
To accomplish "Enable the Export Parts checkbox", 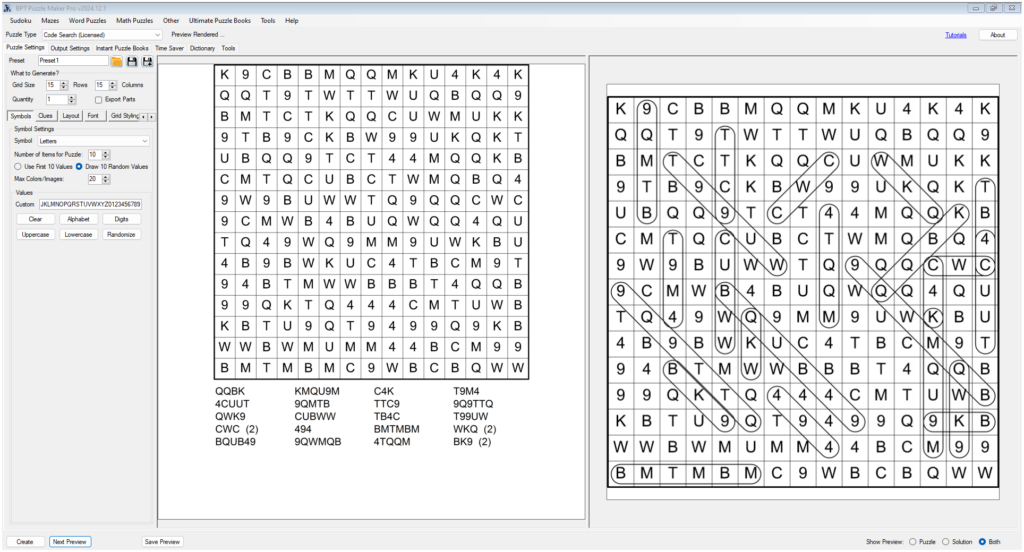I will pyautogui.click(x=98, y=100).
